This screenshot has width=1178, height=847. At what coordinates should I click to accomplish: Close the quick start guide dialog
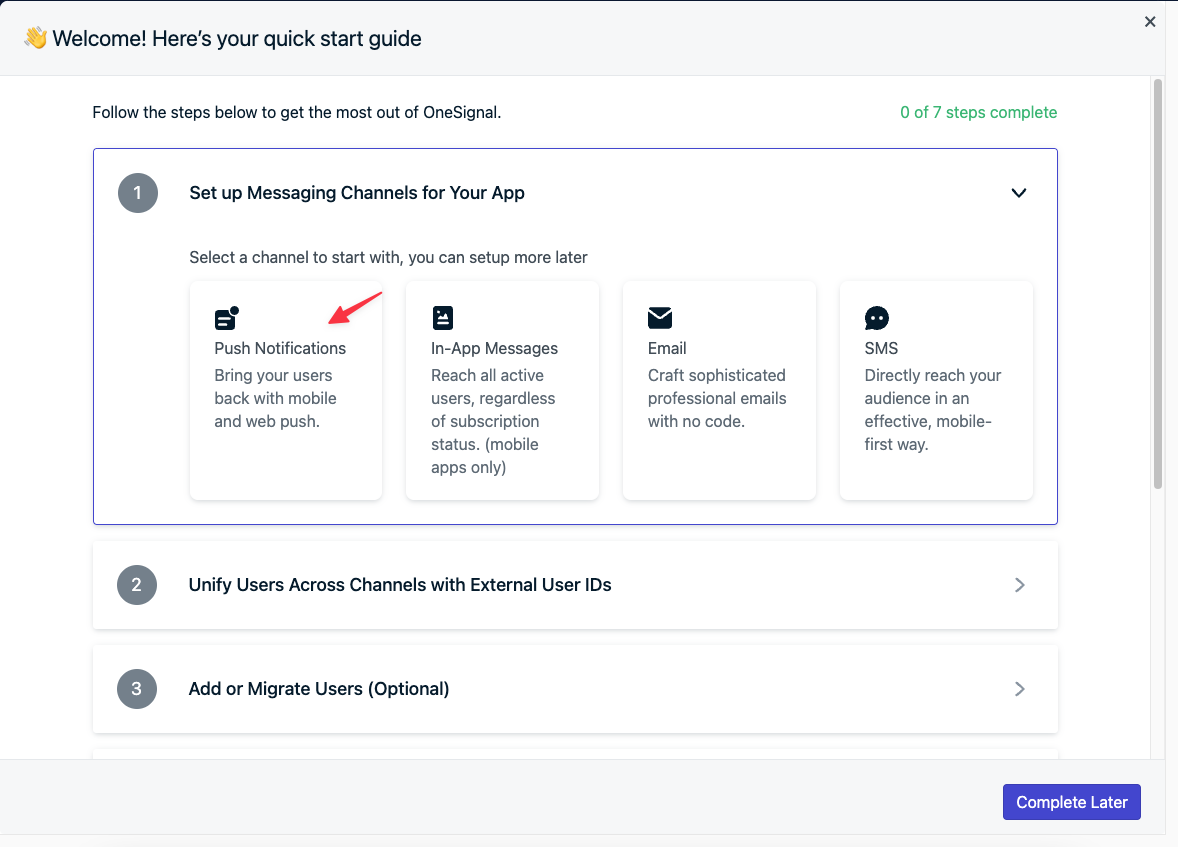(1149, 22)
